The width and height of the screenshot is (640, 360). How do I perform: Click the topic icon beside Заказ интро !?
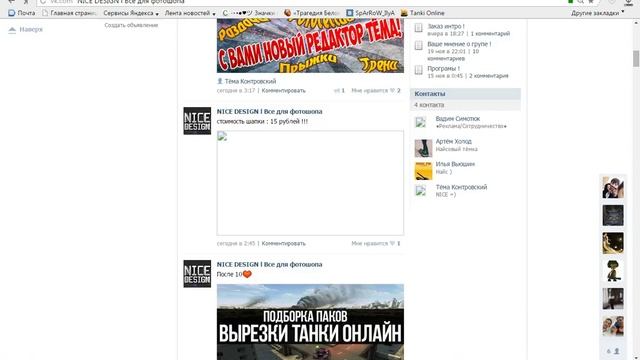pos(418,28)
